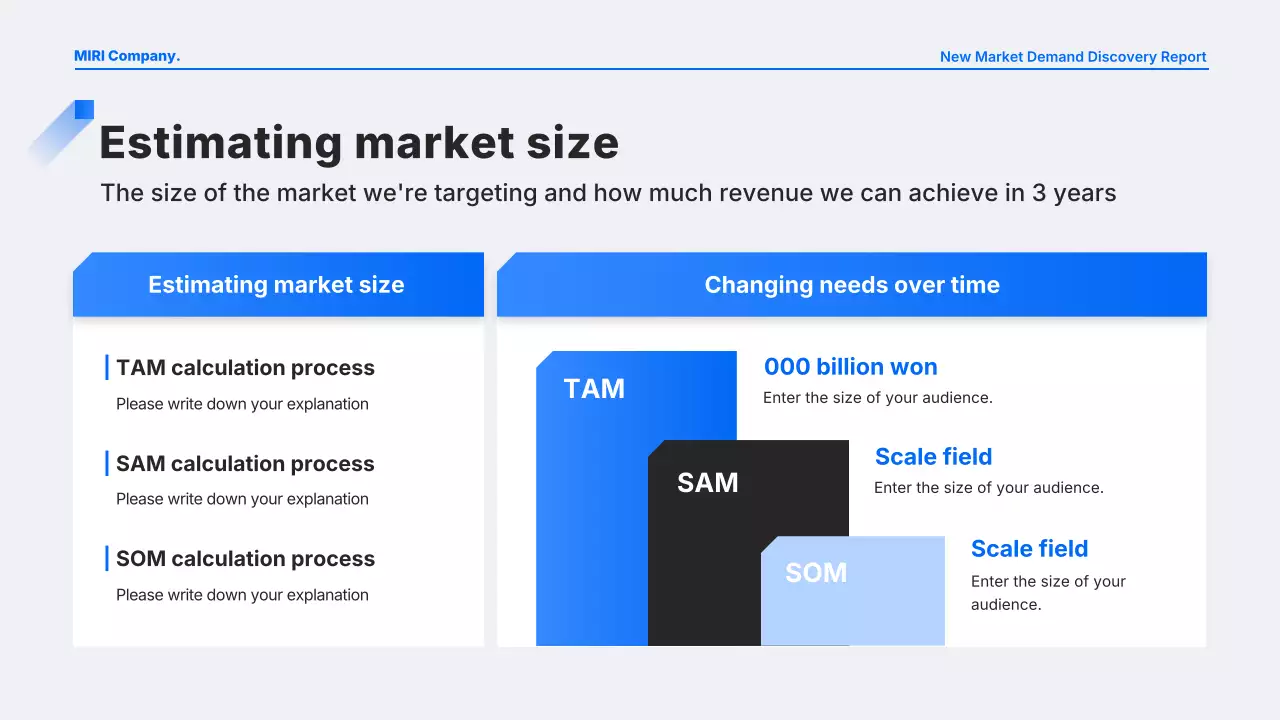Select the left blue Estimating market size header

pos(277,285)
